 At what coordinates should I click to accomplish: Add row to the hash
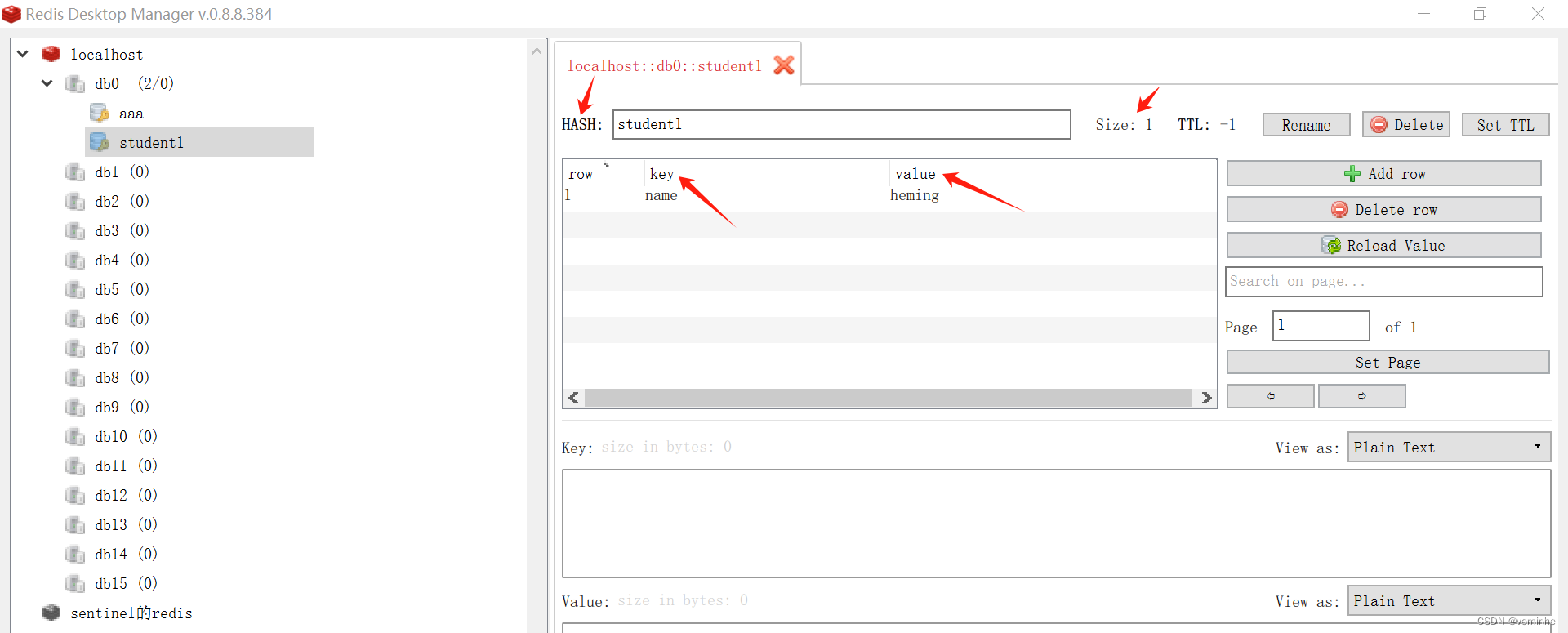1384,173
